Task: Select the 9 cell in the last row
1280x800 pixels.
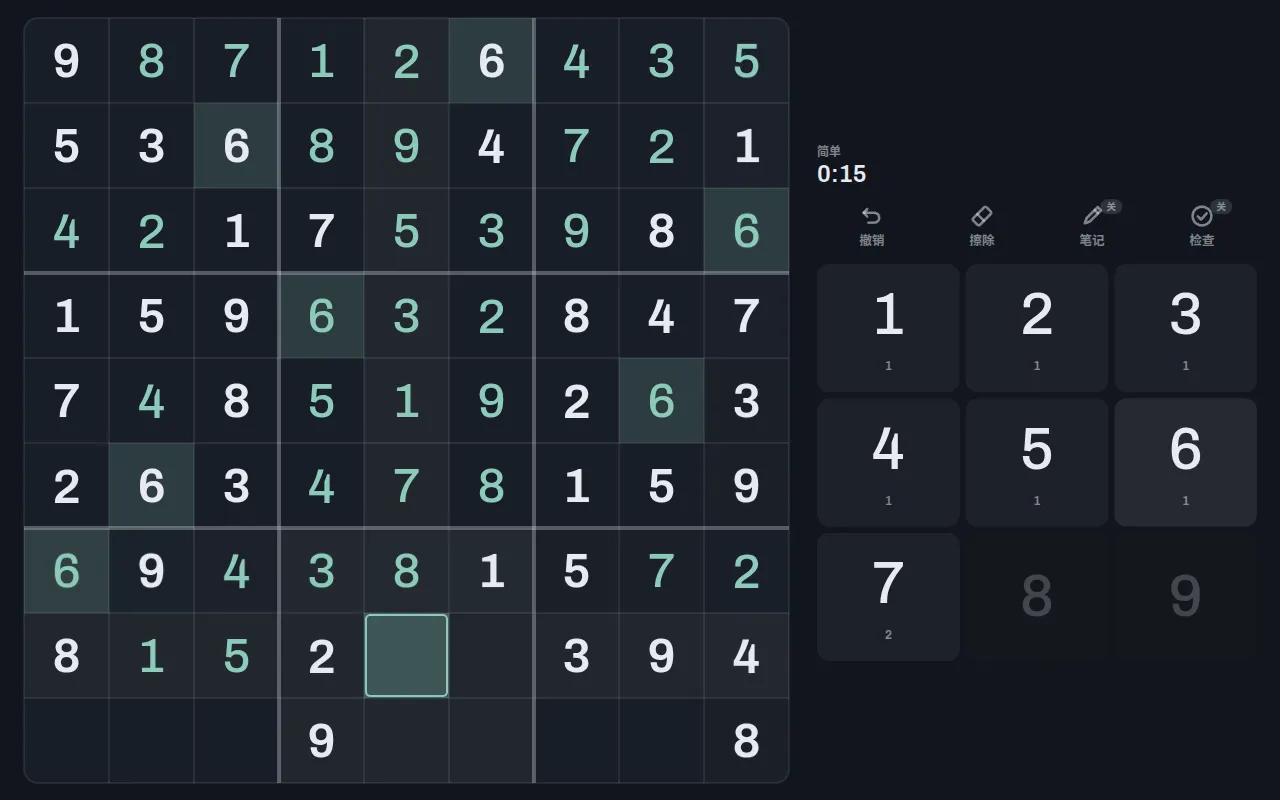Action: [x=321, y=741]
